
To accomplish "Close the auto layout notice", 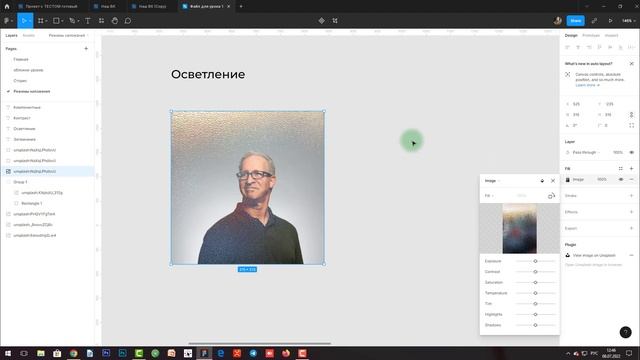I will tap(631, 64).
